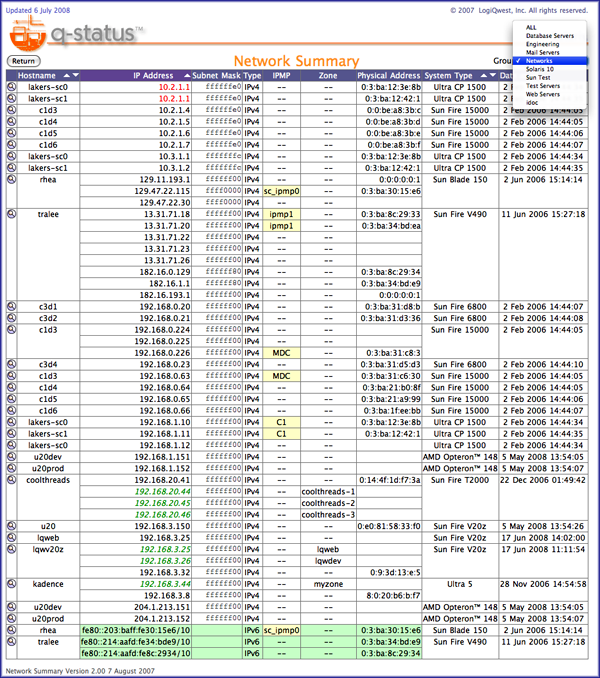Click the coolthreads-2 zone cell
The width and height of the screenshot is (600, 678).
pos(329,503)
